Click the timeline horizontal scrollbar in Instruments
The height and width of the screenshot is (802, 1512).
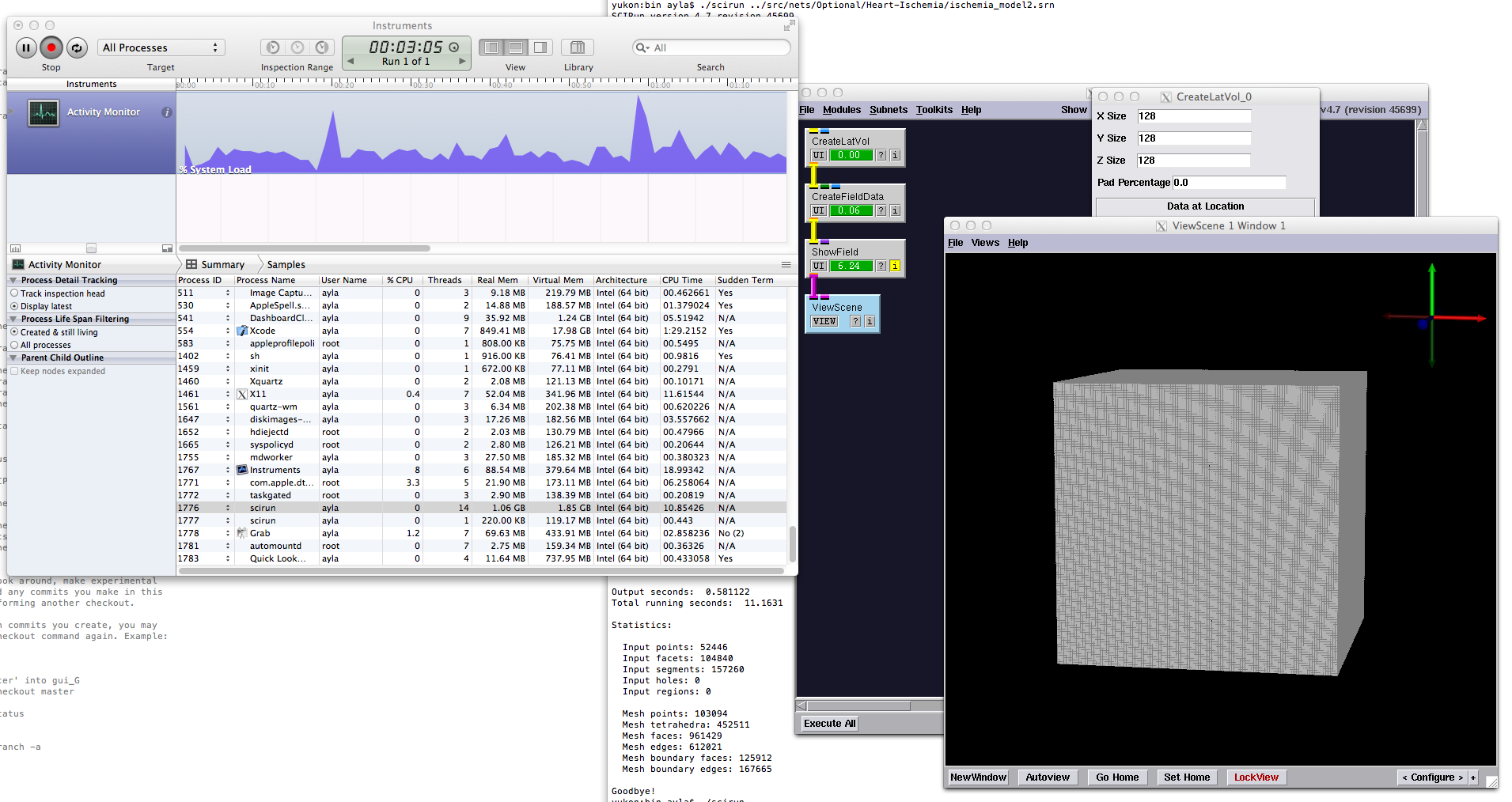tap(305, 248)
